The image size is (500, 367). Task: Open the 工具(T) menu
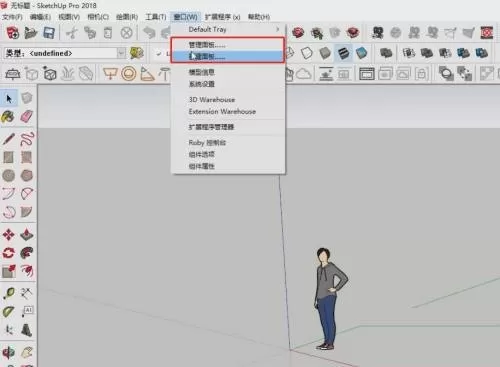coord(156,17)
